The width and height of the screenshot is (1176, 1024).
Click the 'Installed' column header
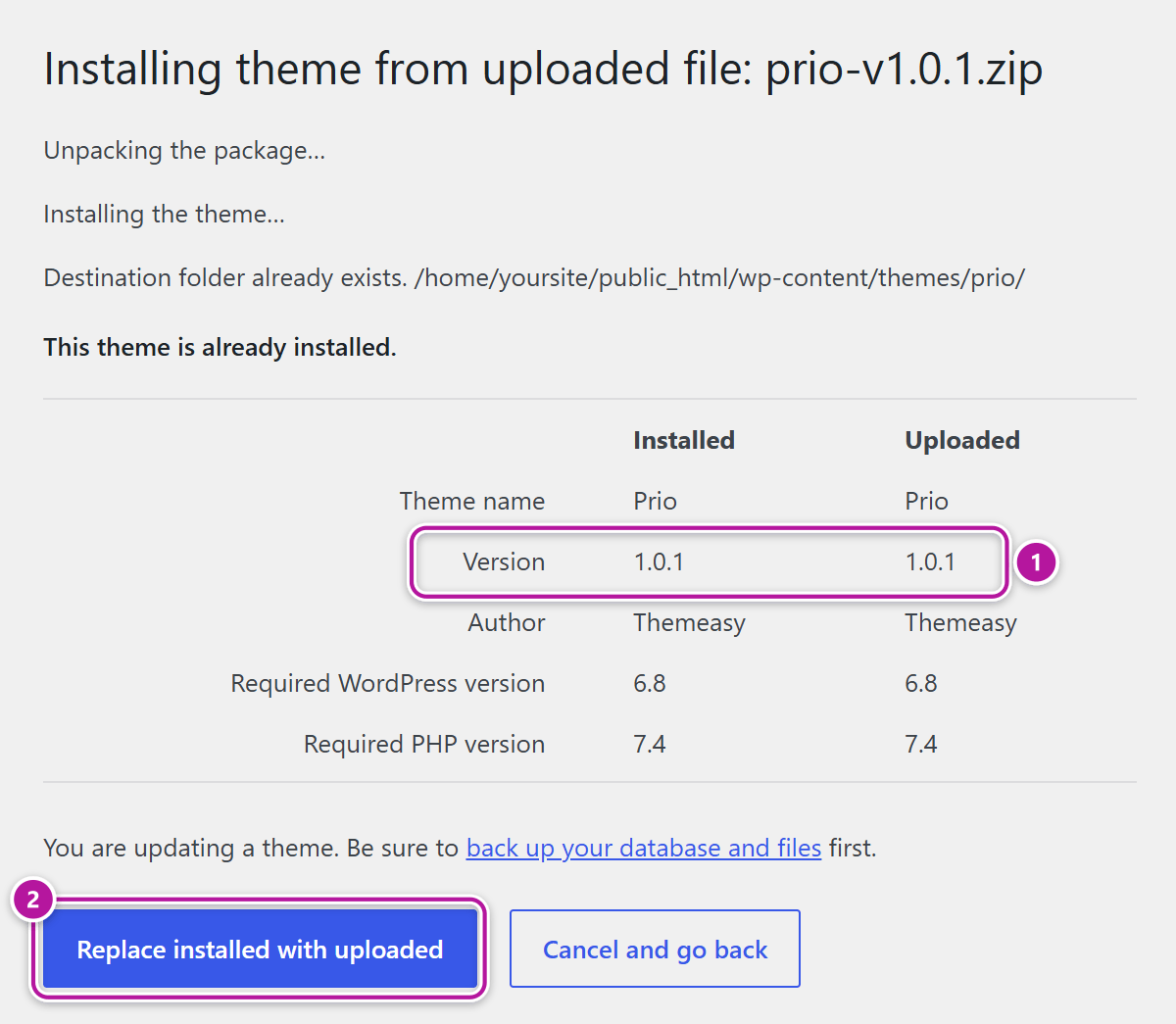(x=683, y=441)
